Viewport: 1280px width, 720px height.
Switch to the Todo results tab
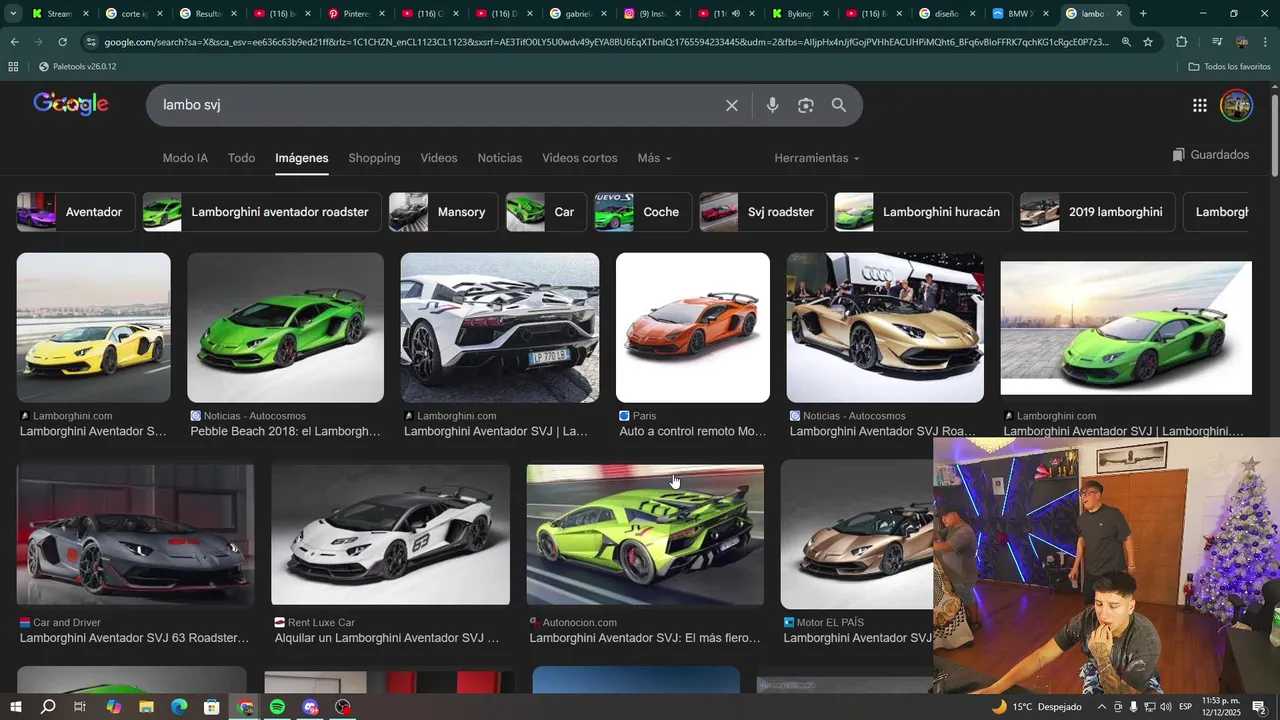point(241,158)
